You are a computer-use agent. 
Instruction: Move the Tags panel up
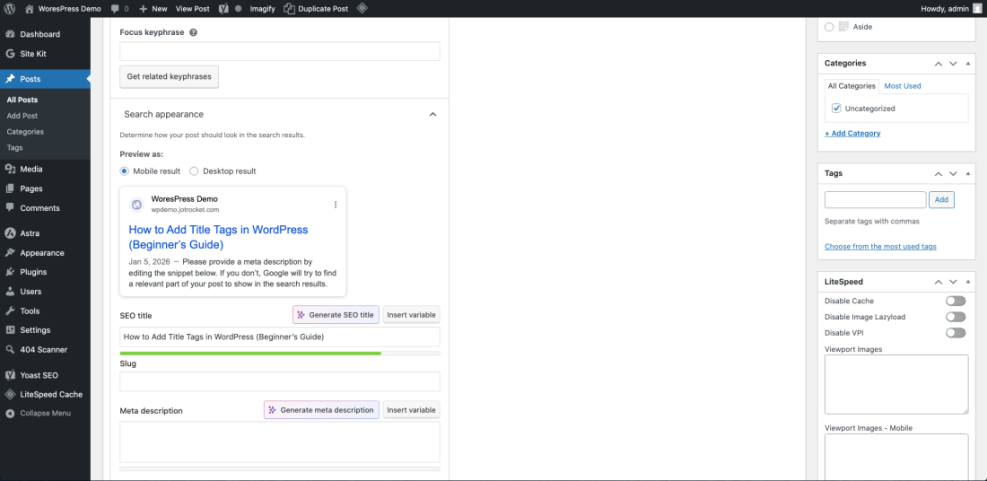click(939, 173)
